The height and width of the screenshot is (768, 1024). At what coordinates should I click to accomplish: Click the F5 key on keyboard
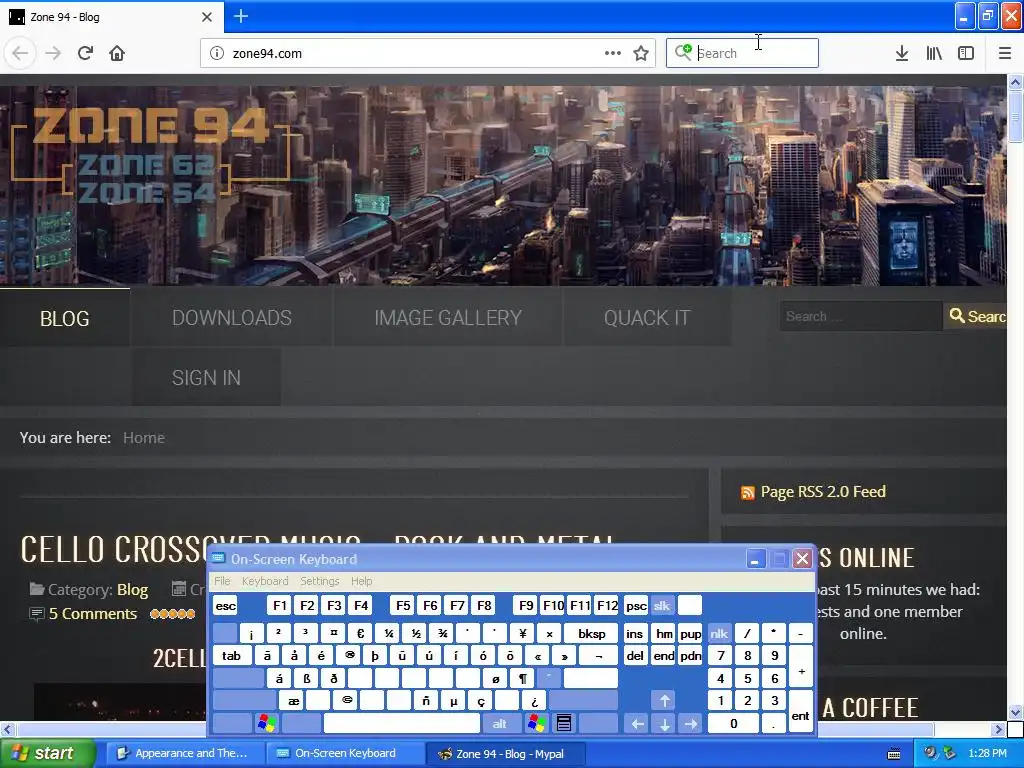(x=403, y=605)
